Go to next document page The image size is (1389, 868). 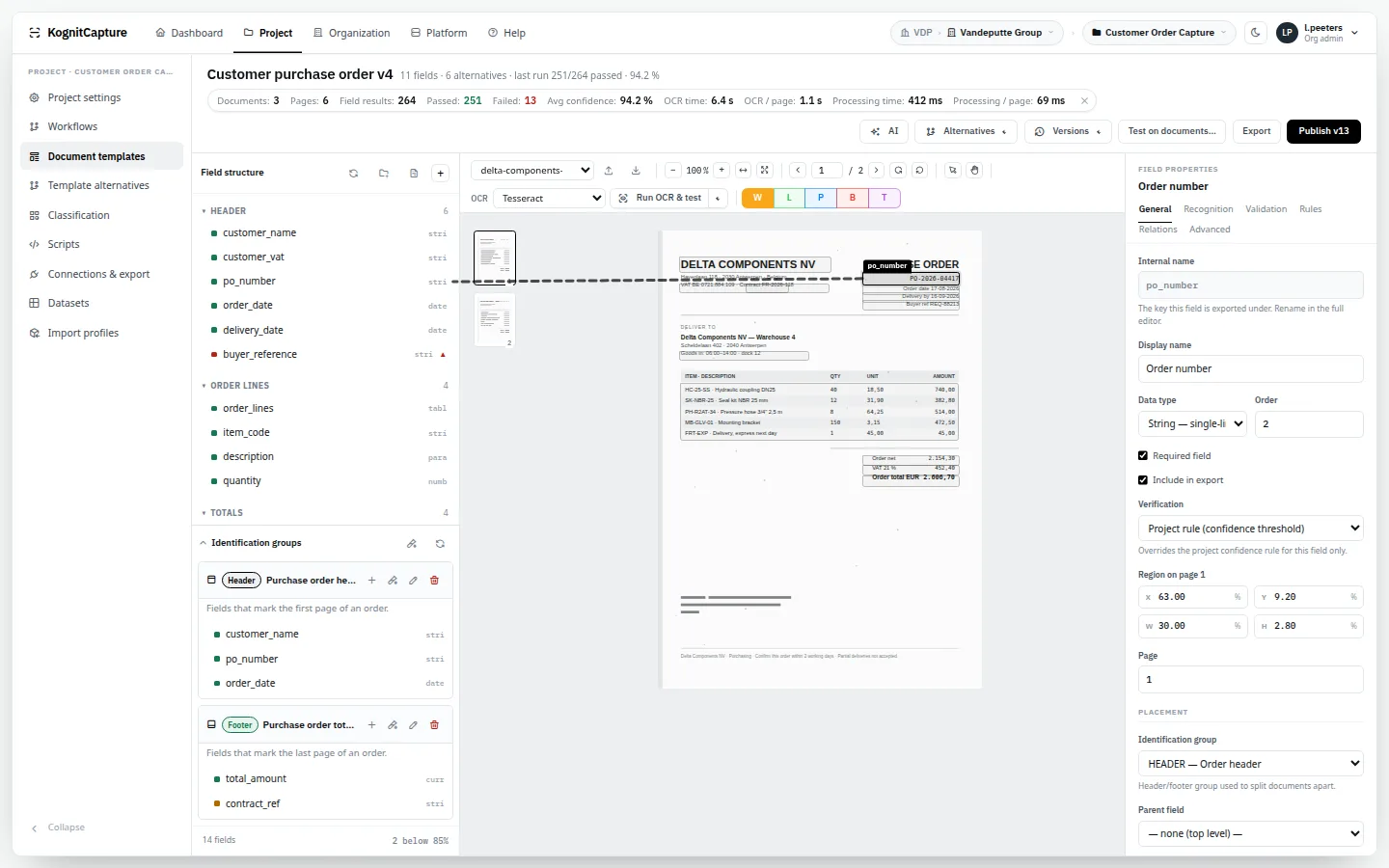(x=876, y=171)
